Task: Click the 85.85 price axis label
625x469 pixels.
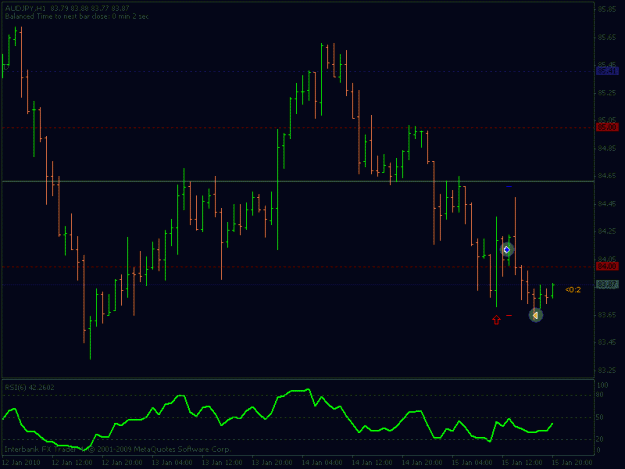Action: (x=607, y=9)
